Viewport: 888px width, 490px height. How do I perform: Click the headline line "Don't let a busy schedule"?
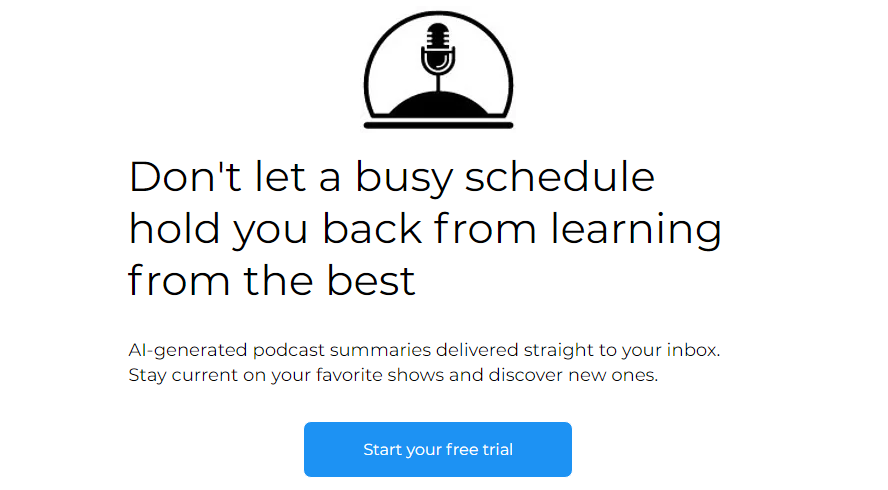(392, 179)
